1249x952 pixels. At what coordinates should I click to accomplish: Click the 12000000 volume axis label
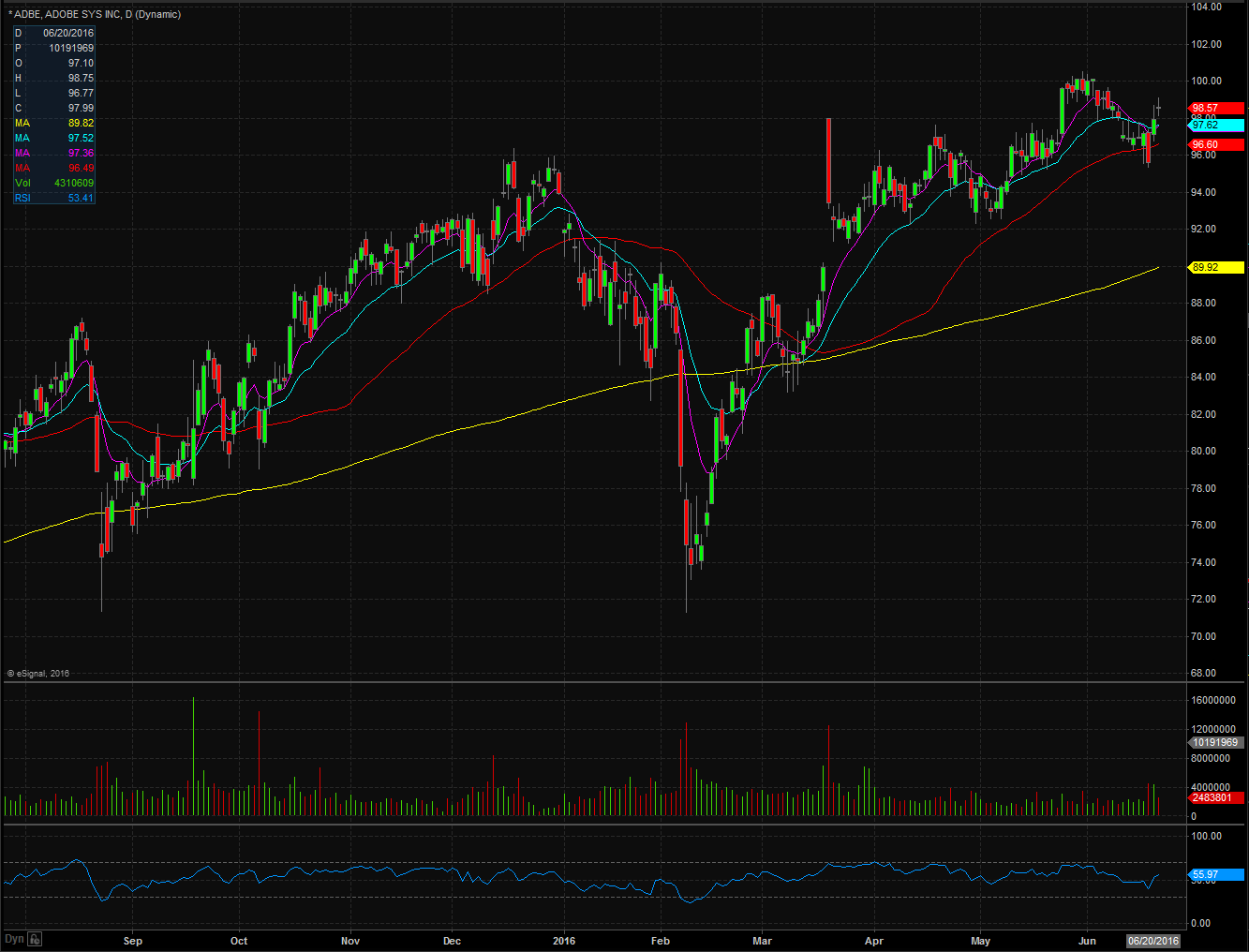click(1212, 729)
